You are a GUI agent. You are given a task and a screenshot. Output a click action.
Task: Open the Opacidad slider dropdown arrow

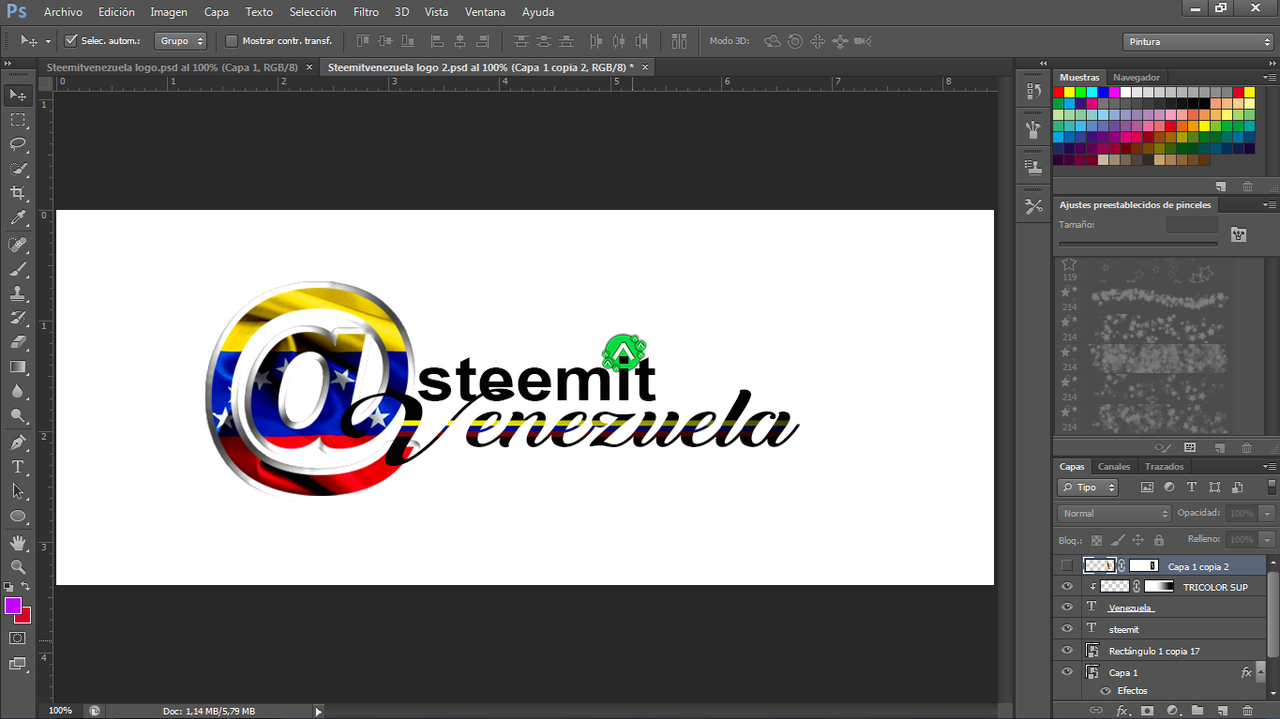(1267, 513)
